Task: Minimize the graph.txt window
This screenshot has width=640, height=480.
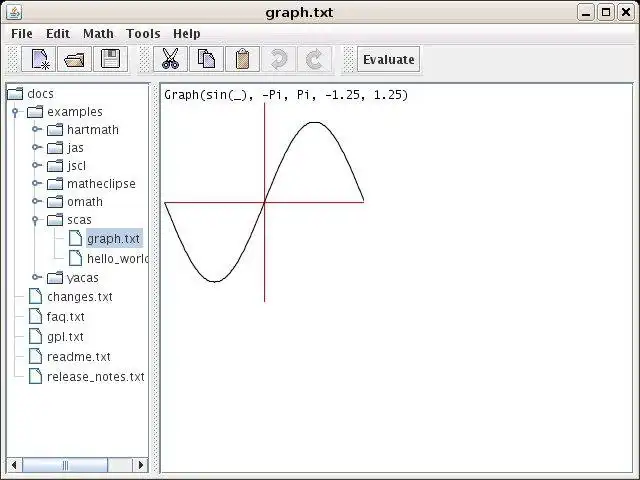Action: (x=586, y=13)
